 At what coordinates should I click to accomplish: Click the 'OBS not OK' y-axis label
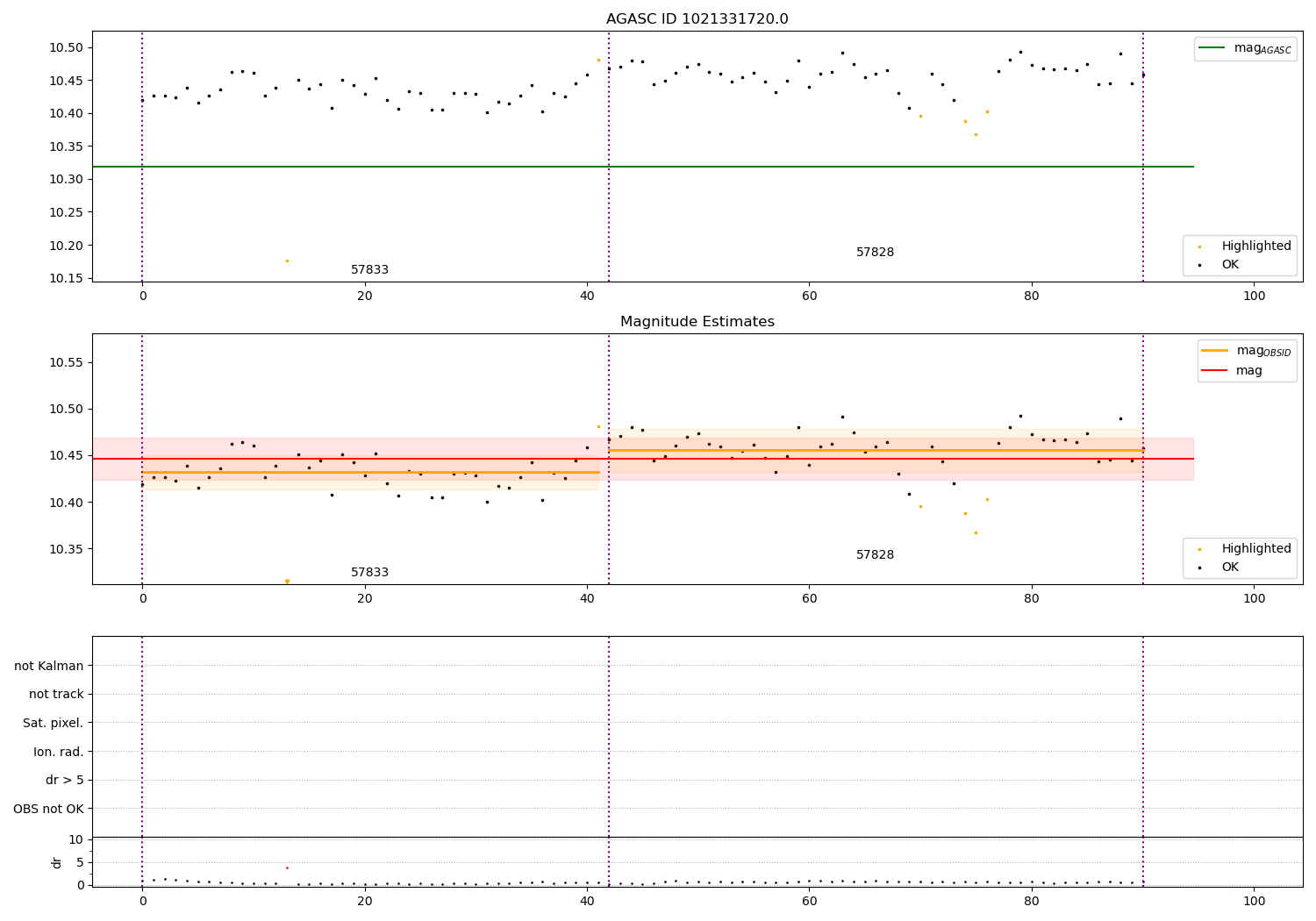point(48,809)
